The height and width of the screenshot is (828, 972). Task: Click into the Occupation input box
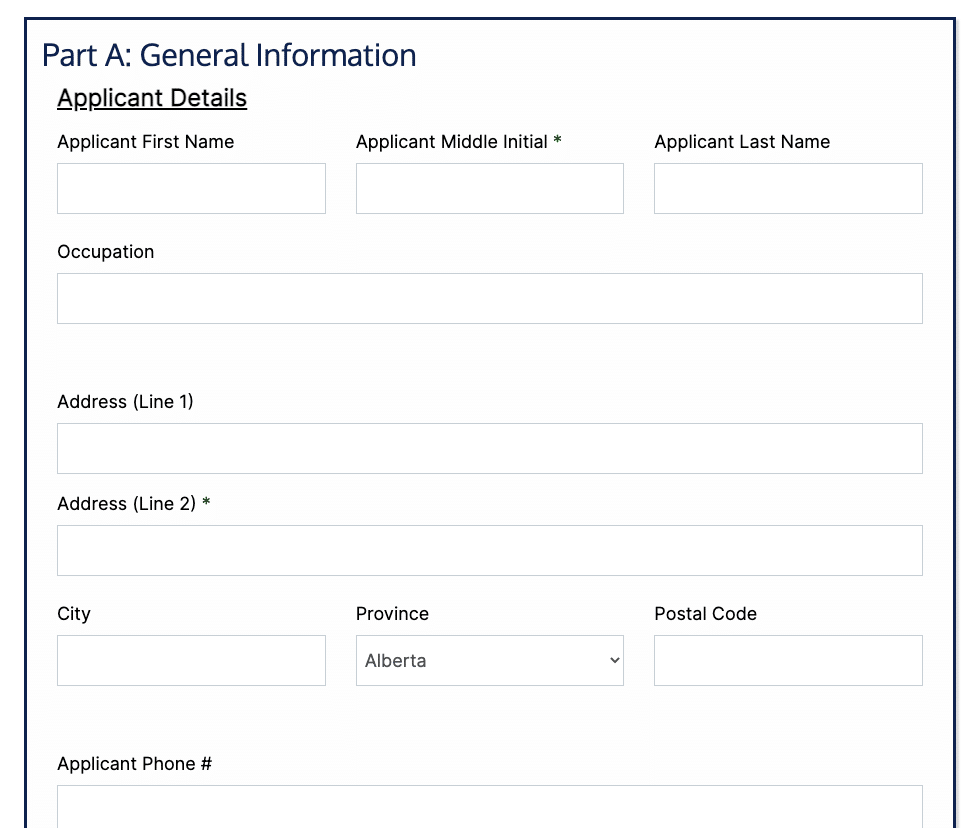490,298
